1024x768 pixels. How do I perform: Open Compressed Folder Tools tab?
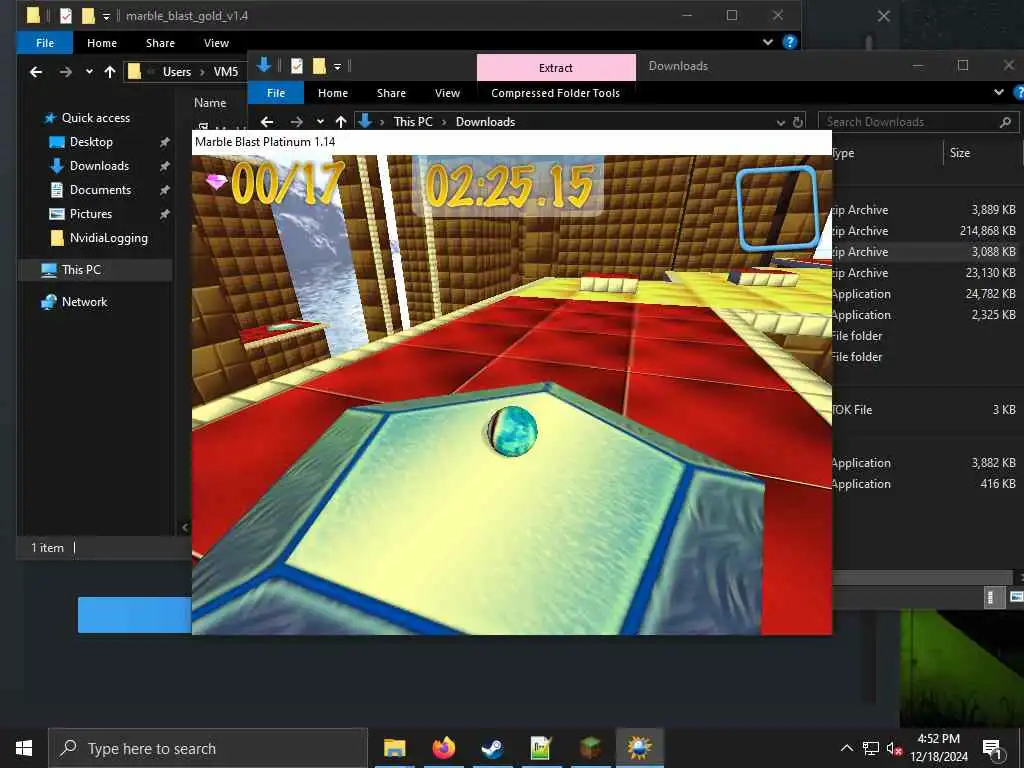pyautogui.click(x=555, y=93)
